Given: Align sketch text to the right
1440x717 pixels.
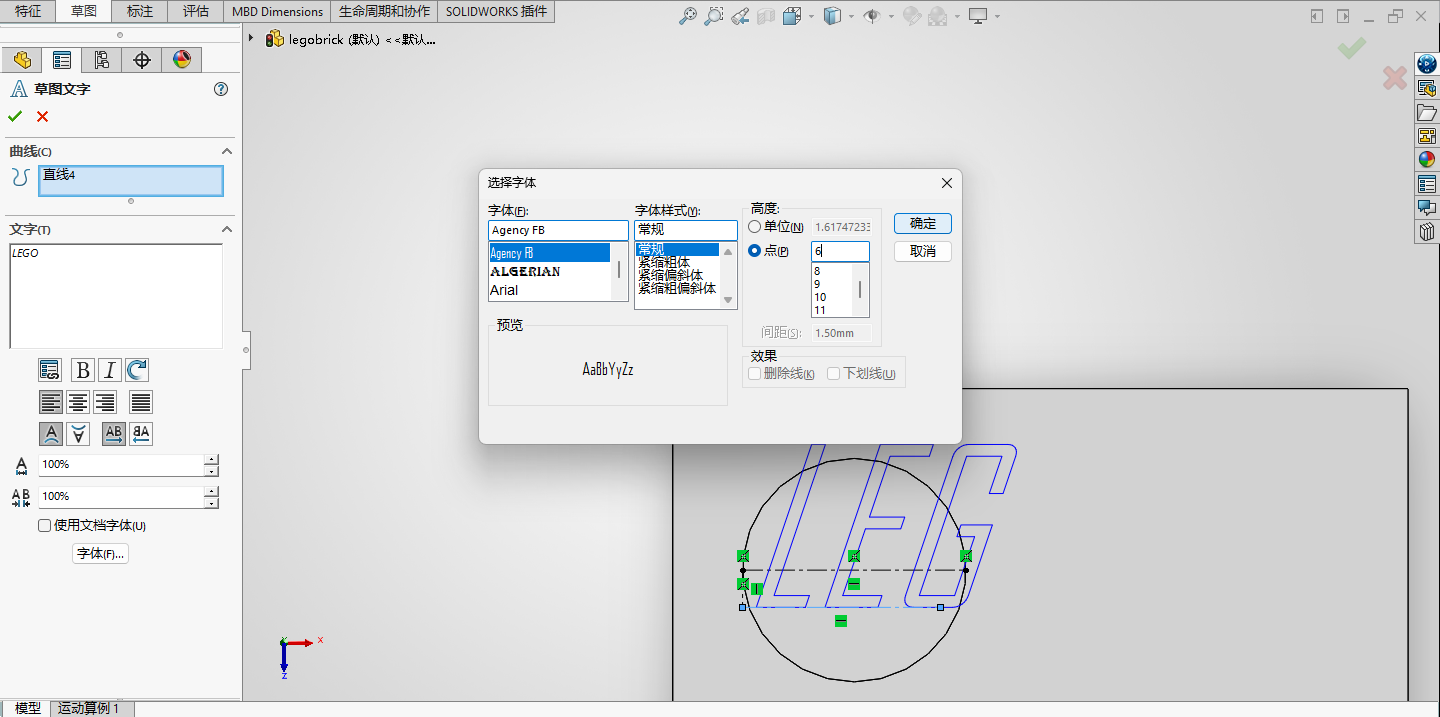Looking at the screenshot, I should [x=105, y=402].
